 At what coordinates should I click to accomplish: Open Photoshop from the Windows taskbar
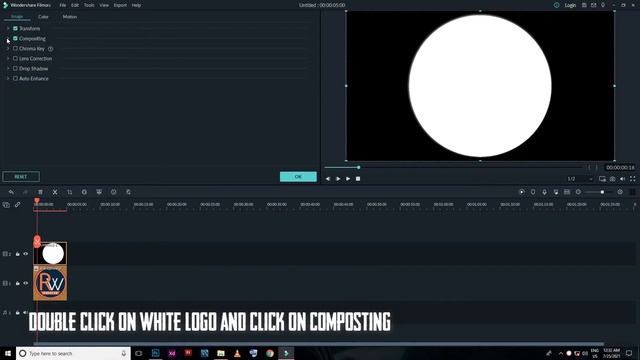click(156, 353)
